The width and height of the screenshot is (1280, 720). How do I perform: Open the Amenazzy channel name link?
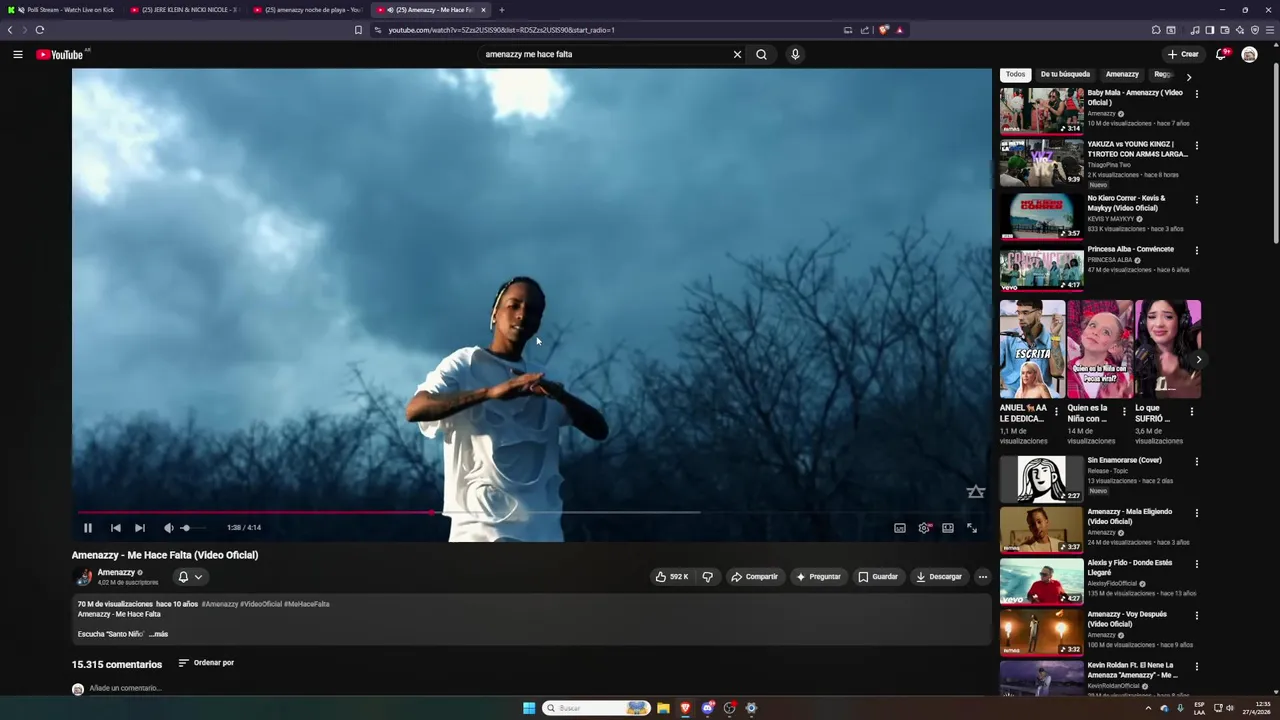[116, 572]
